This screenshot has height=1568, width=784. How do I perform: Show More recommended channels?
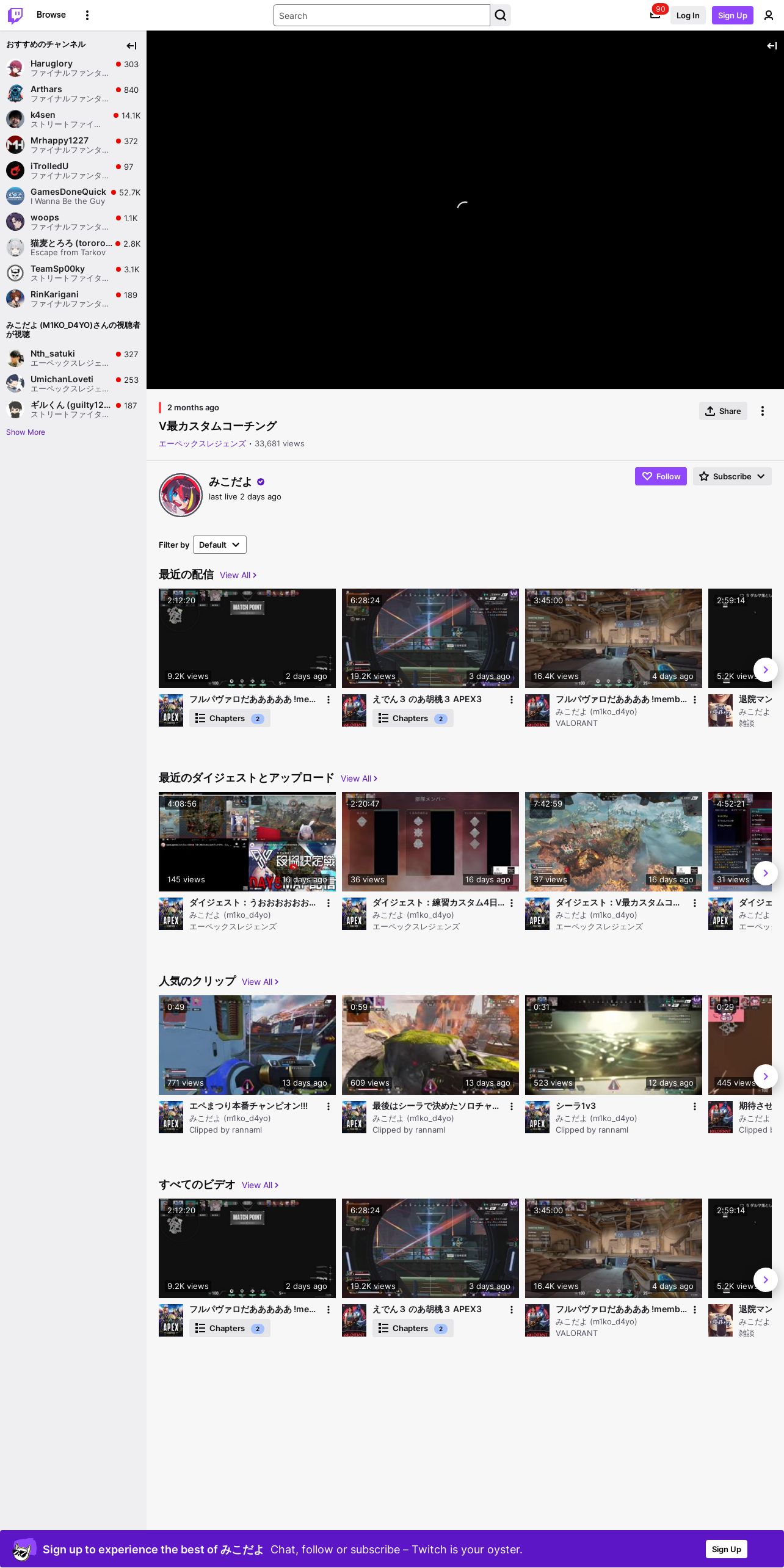click(26, 432)
